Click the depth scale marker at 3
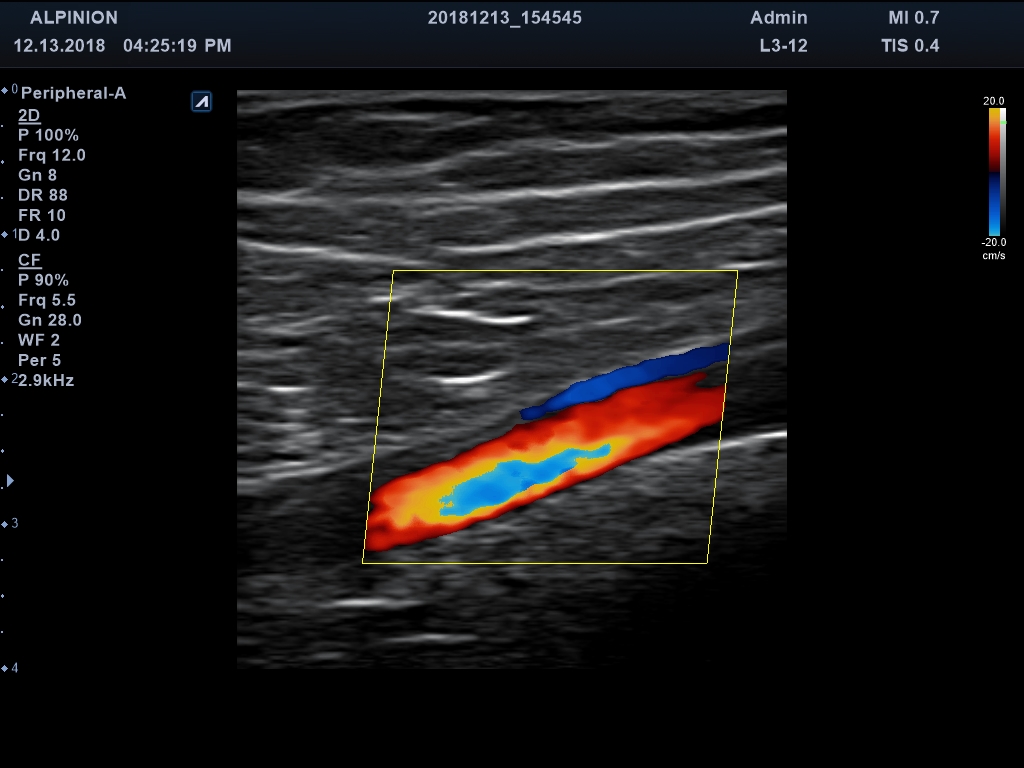This screenshot has width=1024, height=768. [x=10, y=524]
